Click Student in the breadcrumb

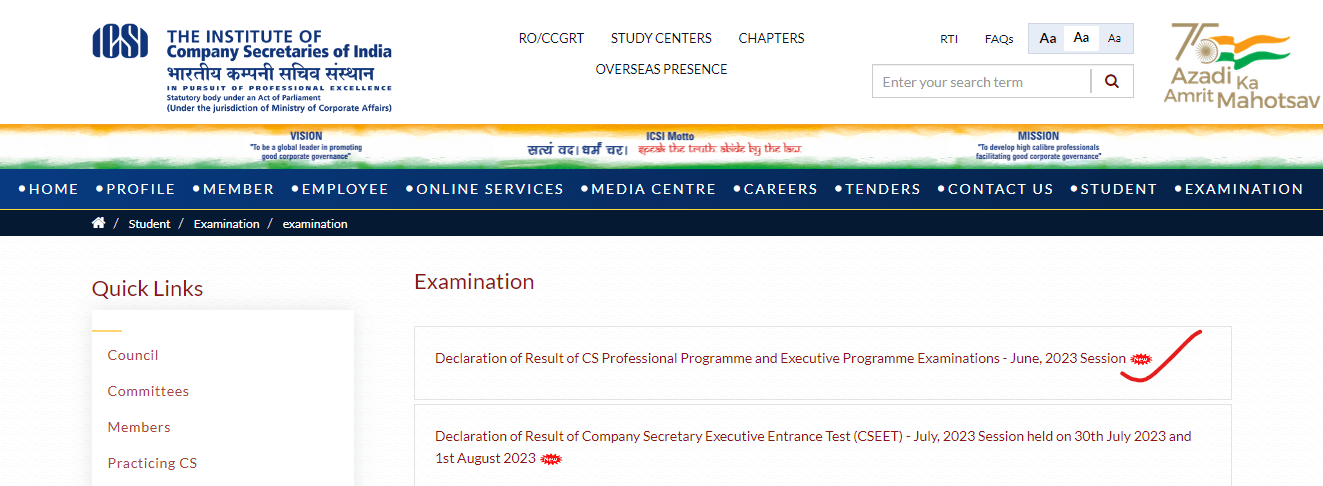(x=149, y=224)
